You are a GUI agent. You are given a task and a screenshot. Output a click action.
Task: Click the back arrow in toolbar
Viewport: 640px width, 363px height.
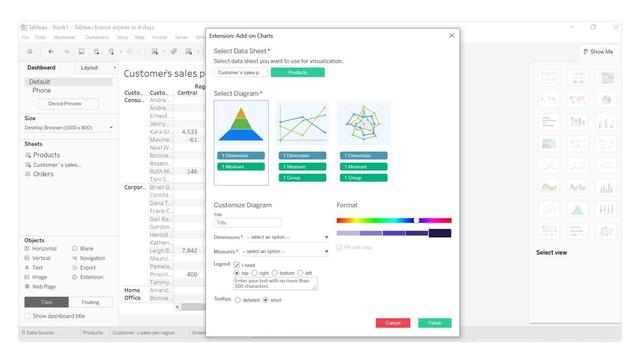coord(51,51)
